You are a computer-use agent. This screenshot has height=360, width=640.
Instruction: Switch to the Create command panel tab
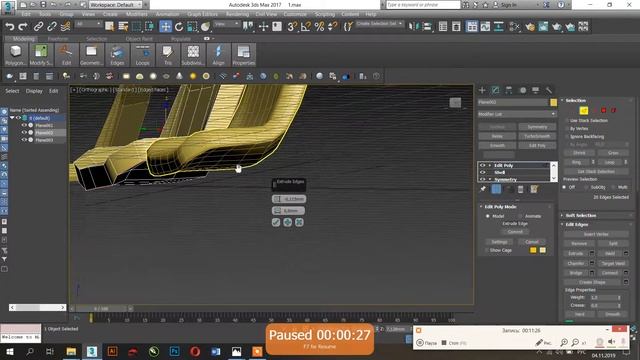click(482, 90)
